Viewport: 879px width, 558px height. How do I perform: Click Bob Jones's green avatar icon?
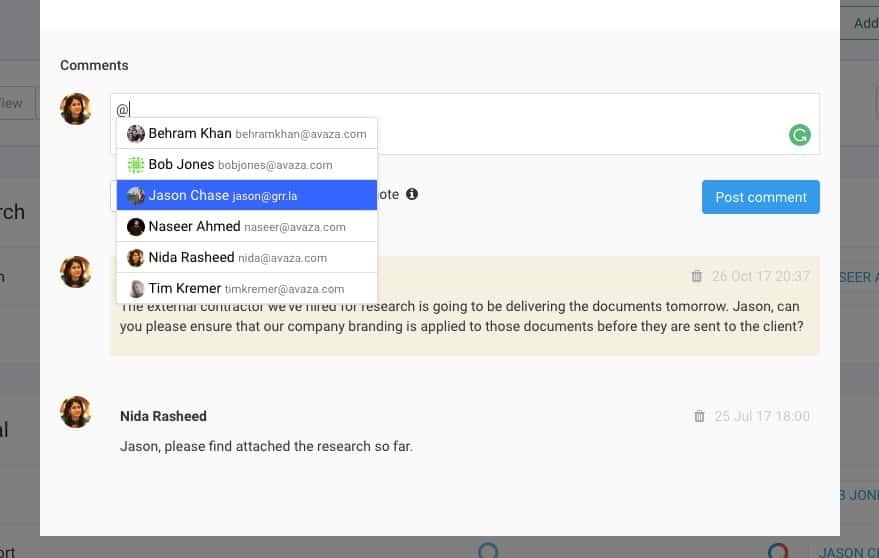[136, 165]
